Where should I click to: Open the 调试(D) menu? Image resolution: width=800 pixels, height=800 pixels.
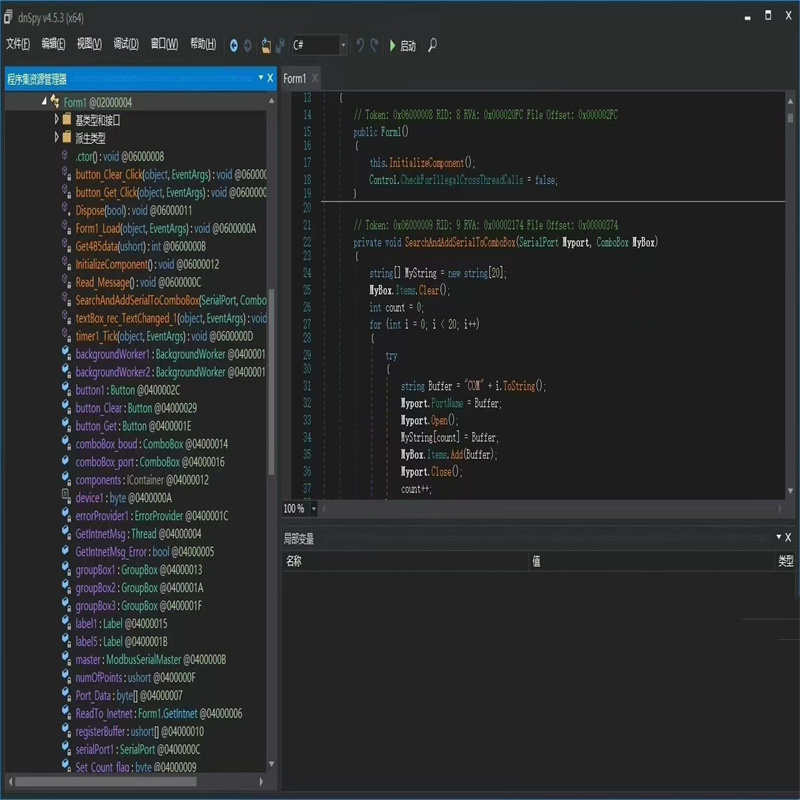tap(125, 44)
